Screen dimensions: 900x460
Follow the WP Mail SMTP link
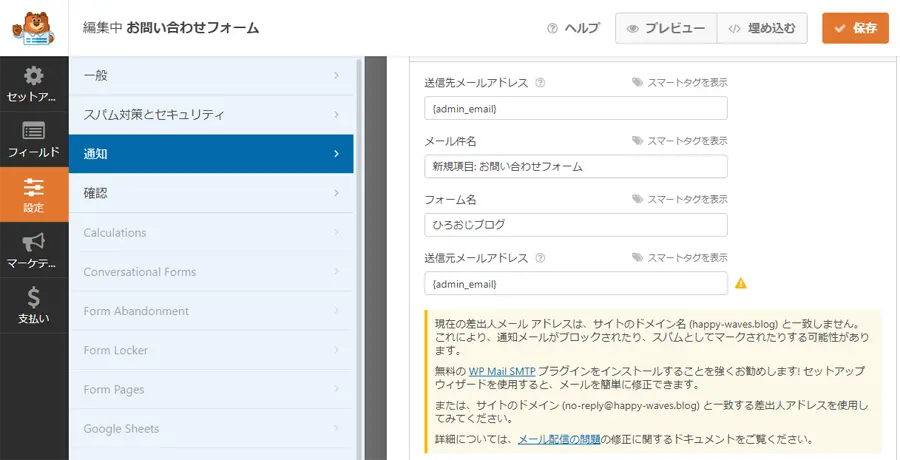pos(501,371)
